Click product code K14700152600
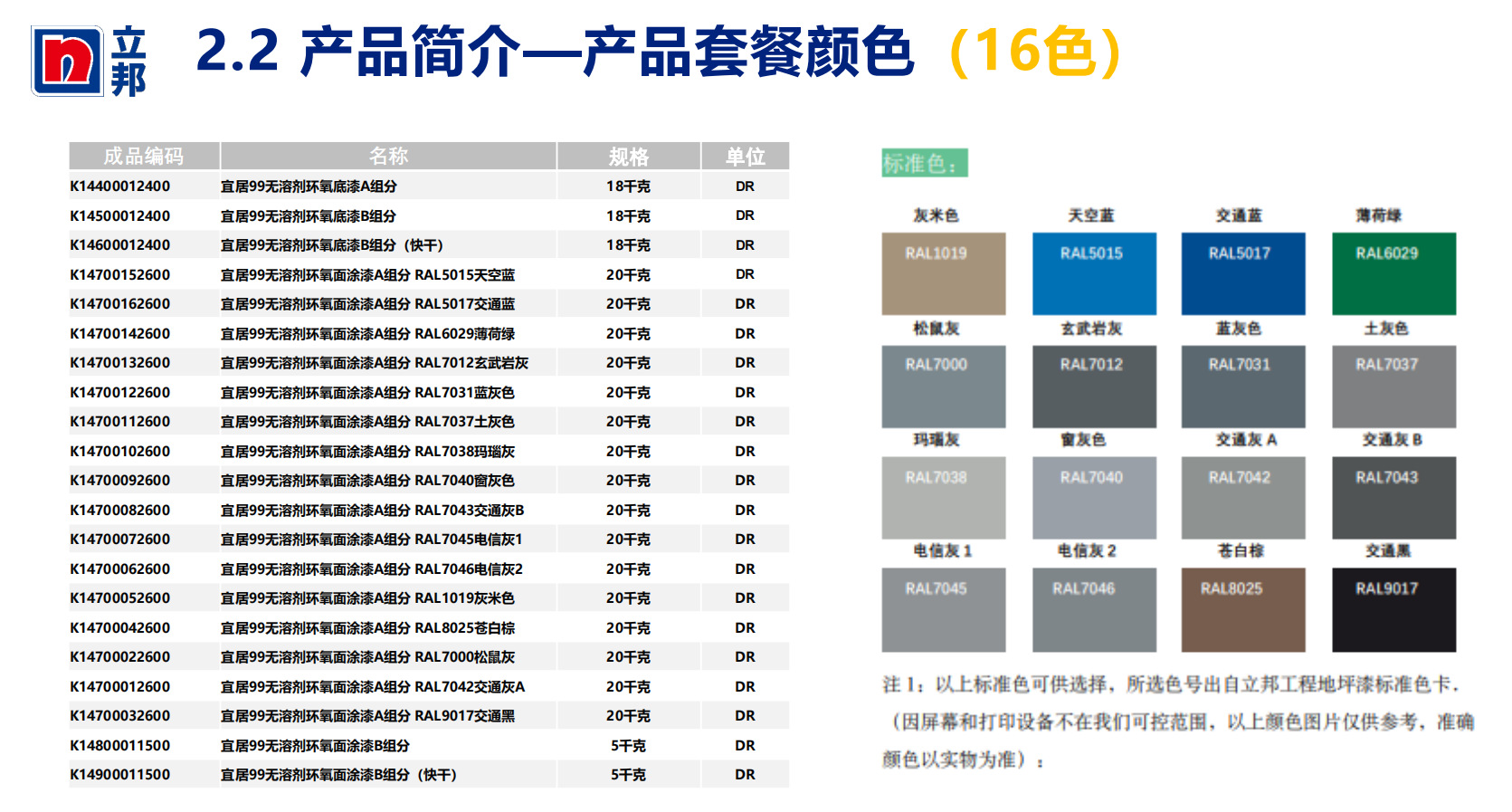 (120, 274)
